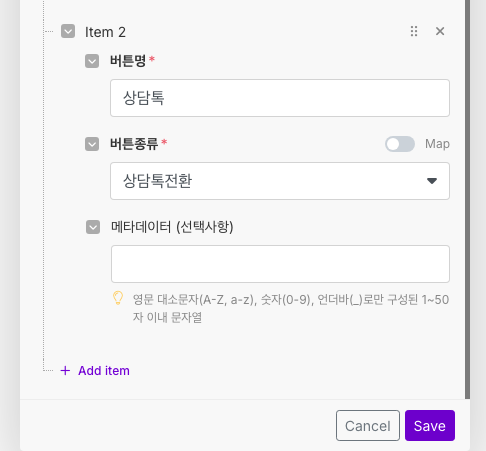Collapse the 버튼명 field chevron
Image resolution: width=486 pixels, height=451 pixels.
[x=92, y=61]
